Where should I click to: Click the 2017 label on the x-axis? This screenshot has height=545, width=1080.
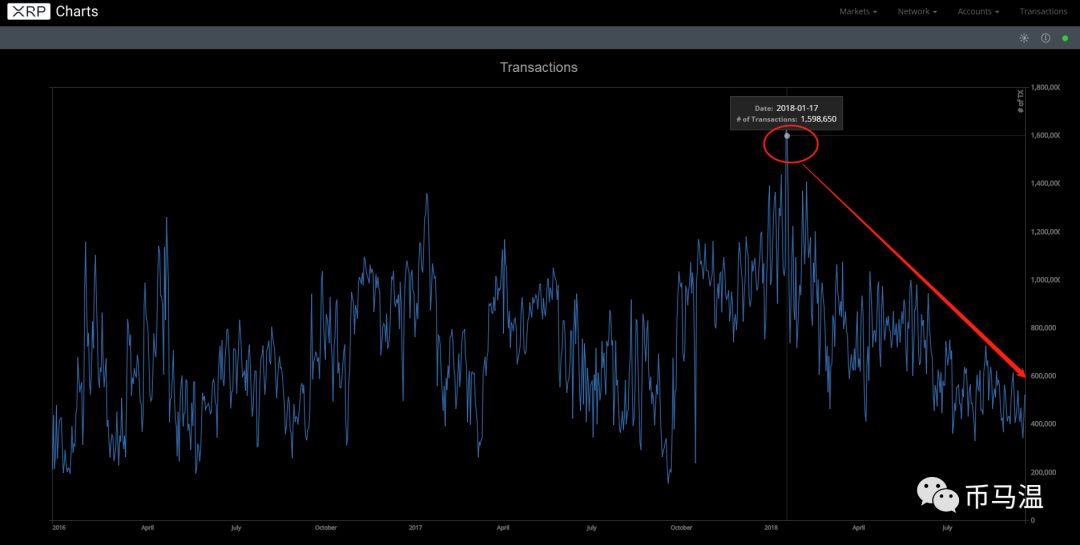point(414,526)
